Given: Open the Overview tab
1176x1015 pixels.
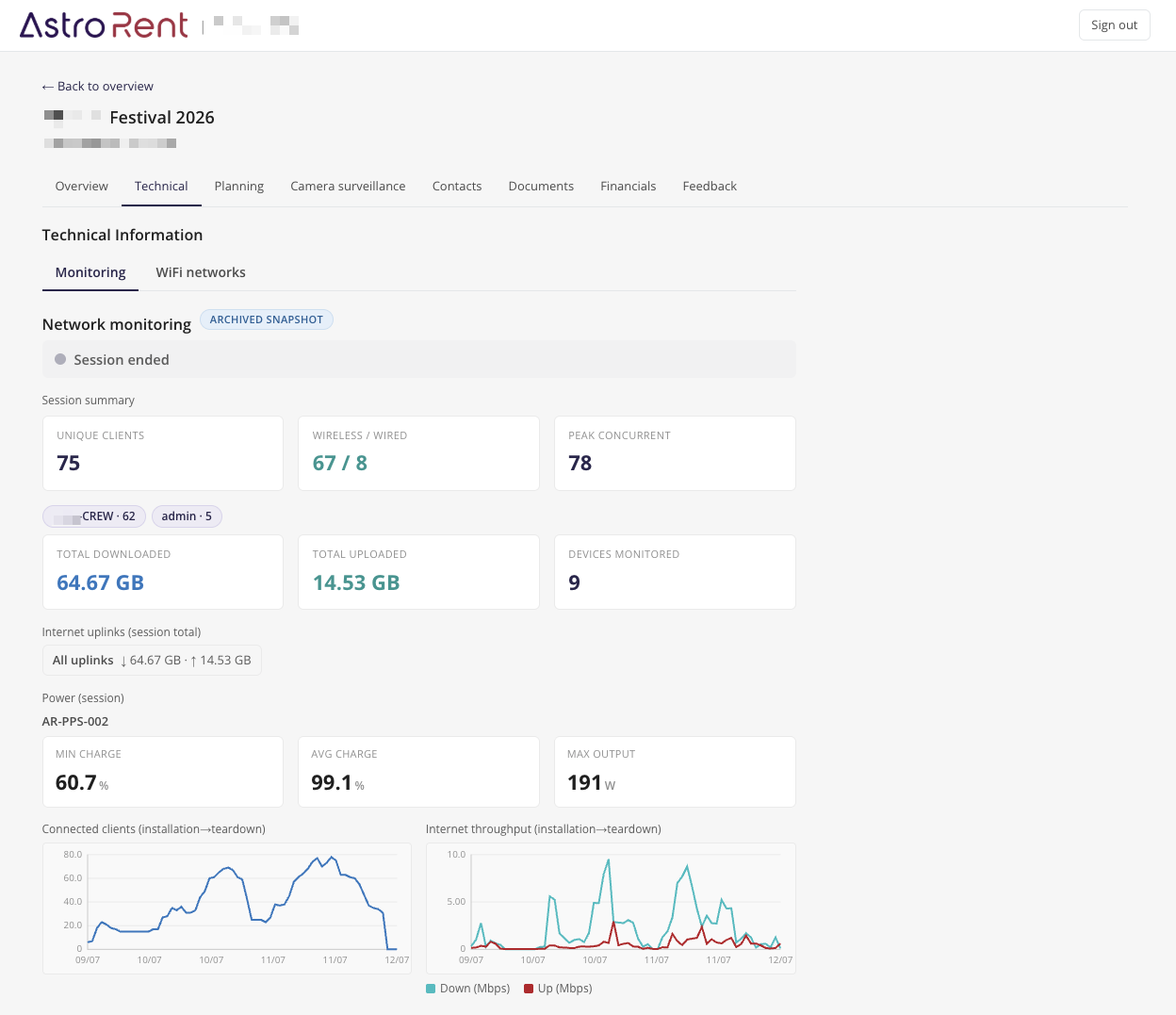Looking at the screenshot, I should tap(82, 187).
